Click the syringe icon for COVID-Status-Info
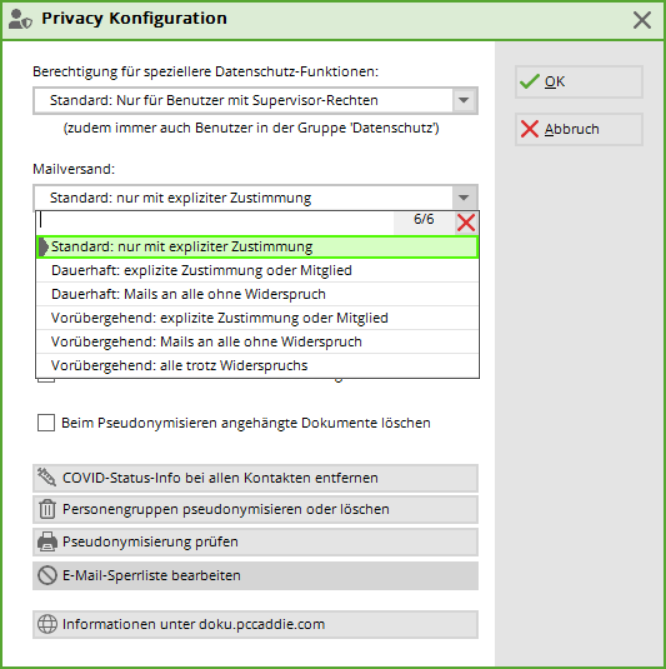The image size is (666, 669). [x=47, y=478]
